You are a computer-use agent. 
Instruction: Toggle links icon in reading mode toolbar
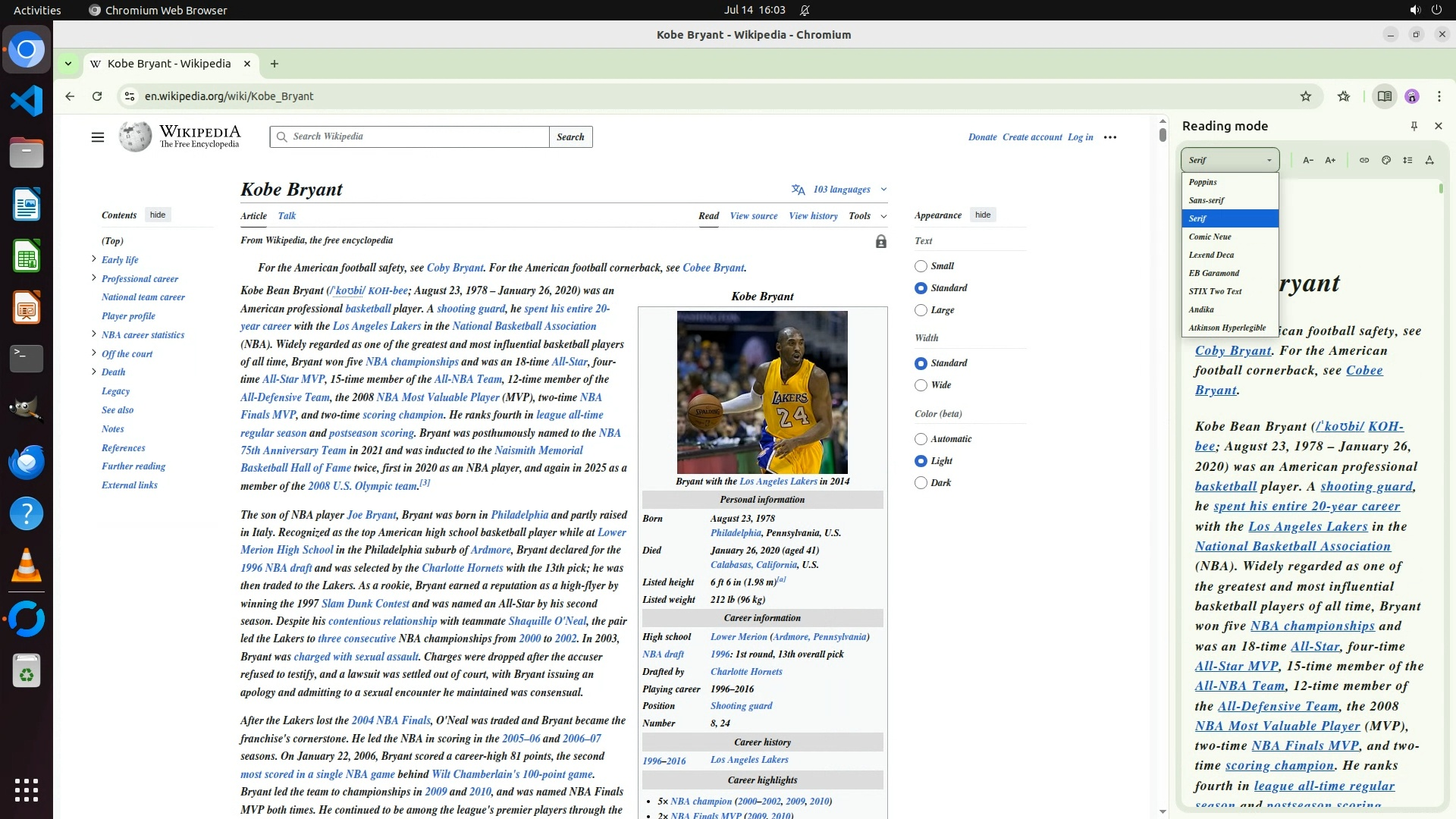(1364, 160)
